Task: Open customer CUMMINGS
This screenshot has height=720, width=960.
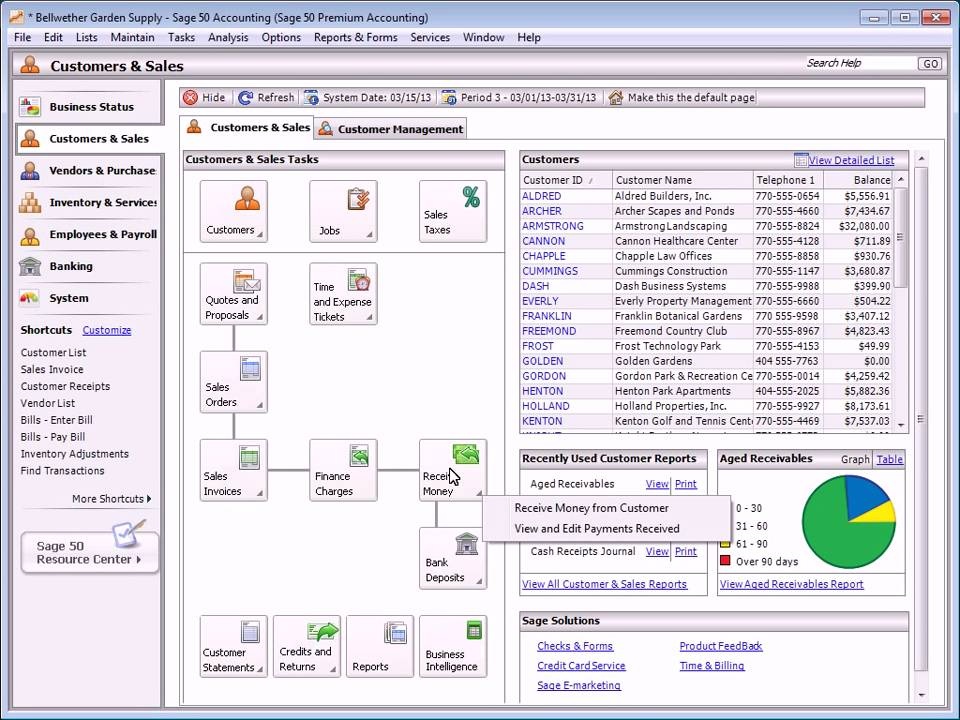Action: (550, 271)
